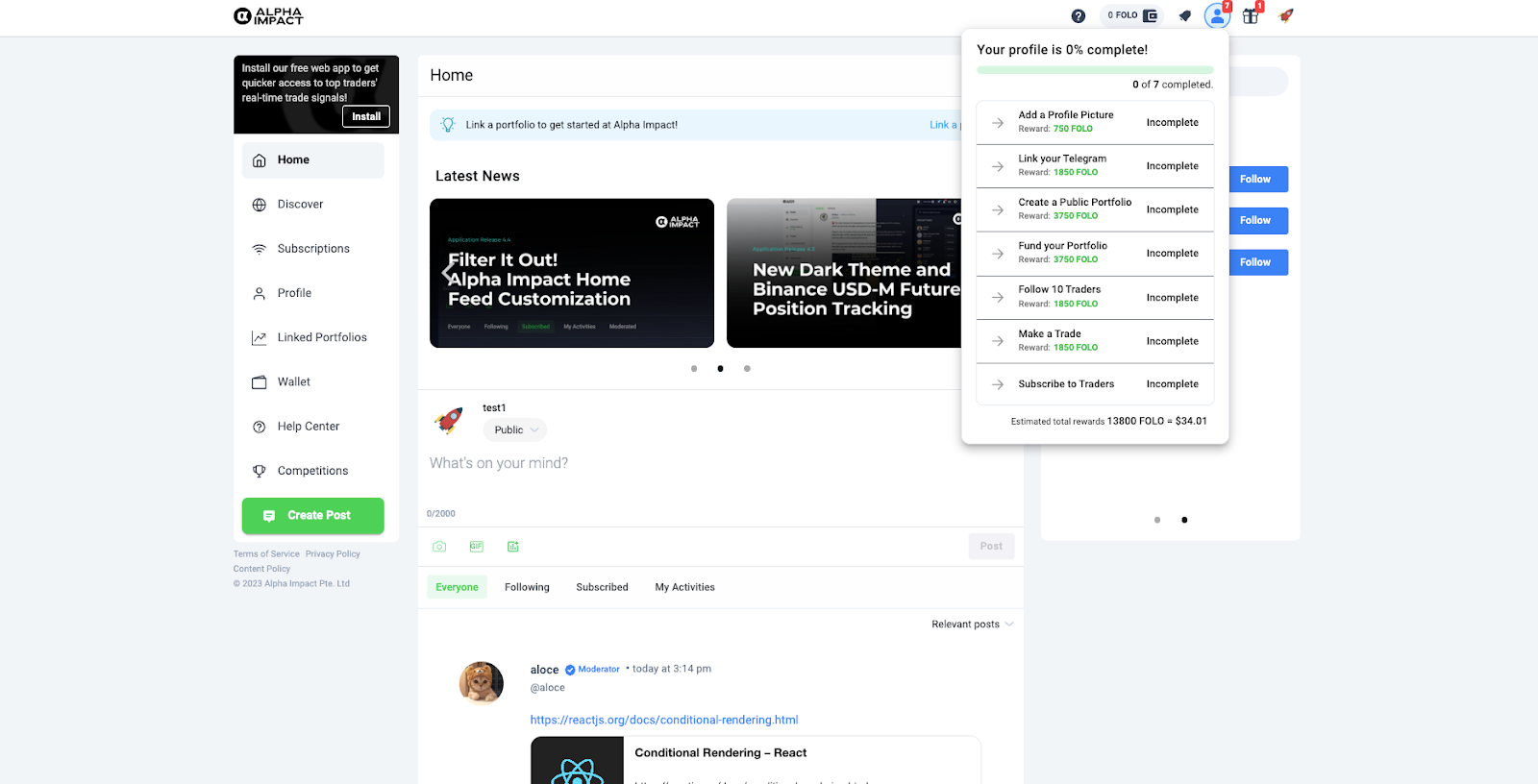Screen dimensions: 1538x784
Task: Open the Add a Profile Picture task
Action: click(x=1095, y=123)
